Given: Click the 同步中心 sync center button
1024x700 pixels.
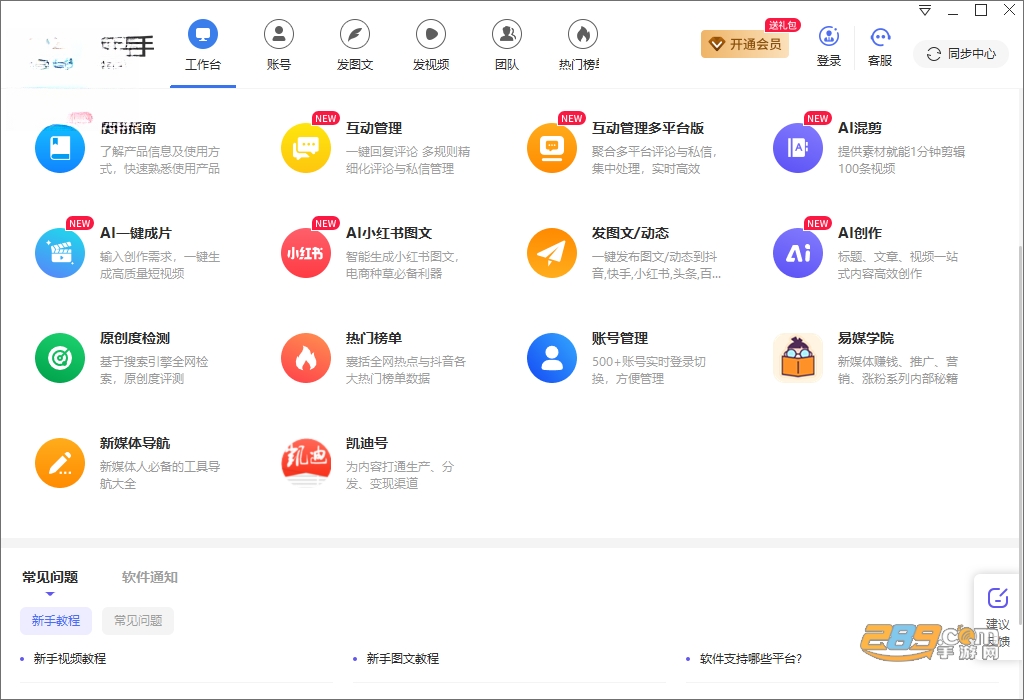Looking at the screenshot, I should click(961, 54).
